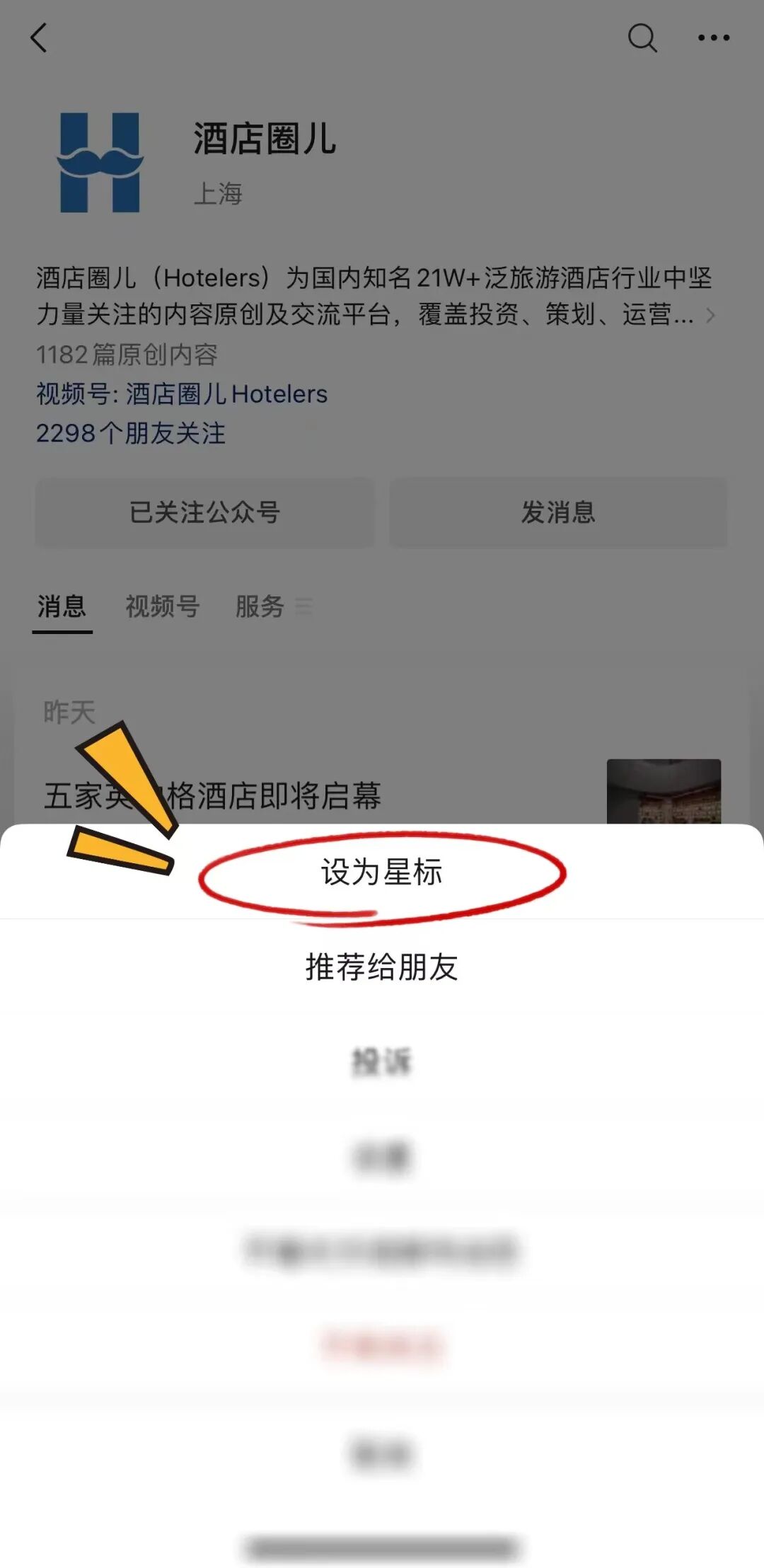764x1568 pixels.
Task: Open article 五家英迪格酒店即将启幕
Action: tap(212, 795)
